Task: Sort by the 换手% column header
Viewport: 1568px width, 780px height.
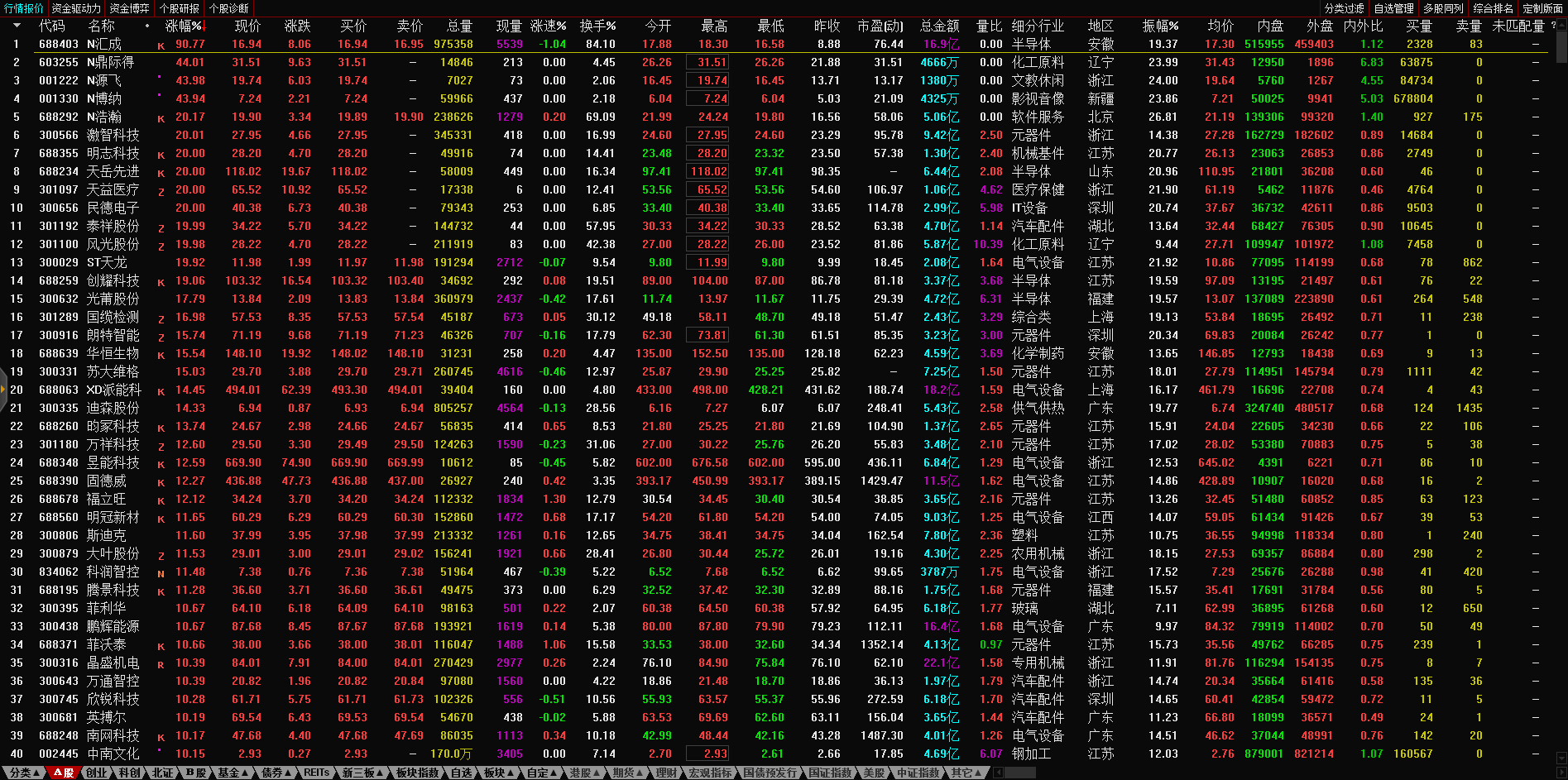Action: [597, 26]
